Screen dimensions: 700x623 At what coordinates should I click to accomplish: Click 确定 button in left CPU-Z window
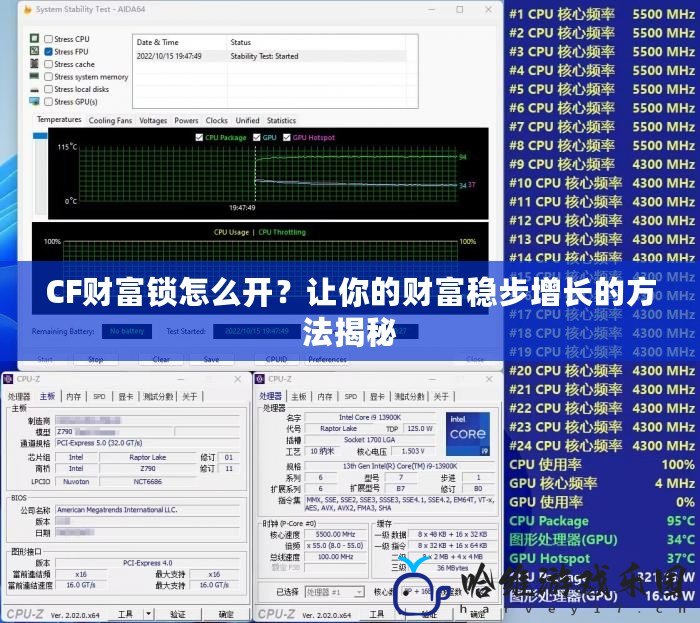point(226,614)
